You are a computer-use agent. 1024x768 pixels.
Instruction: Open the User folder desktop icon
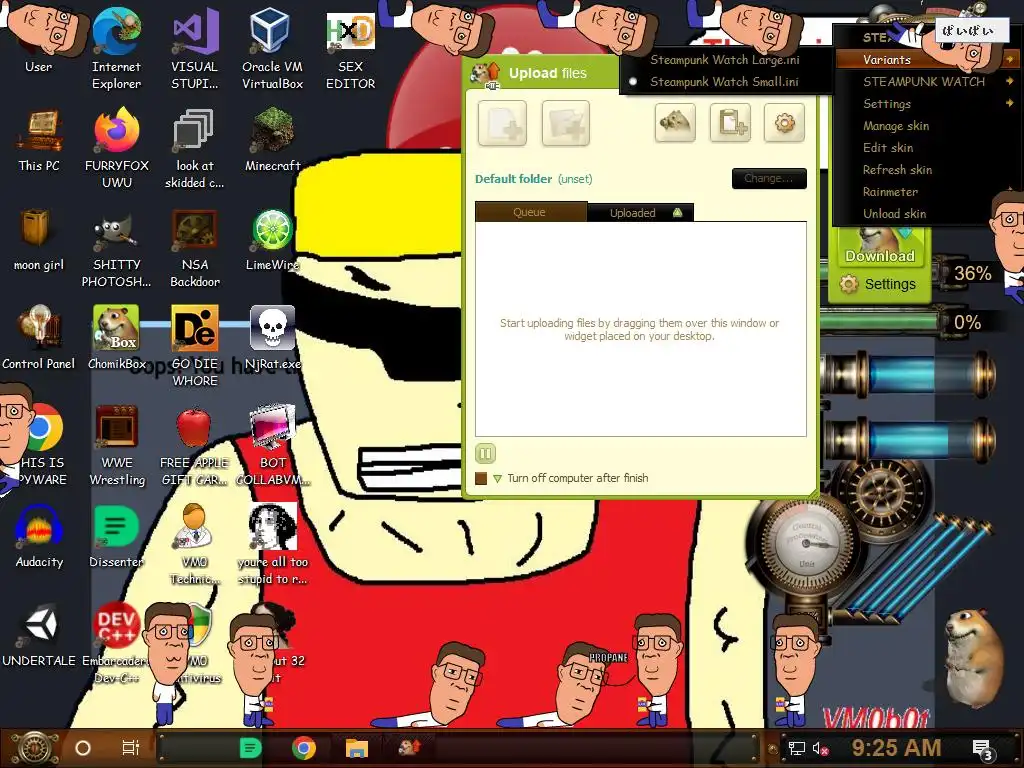point(39,39)
